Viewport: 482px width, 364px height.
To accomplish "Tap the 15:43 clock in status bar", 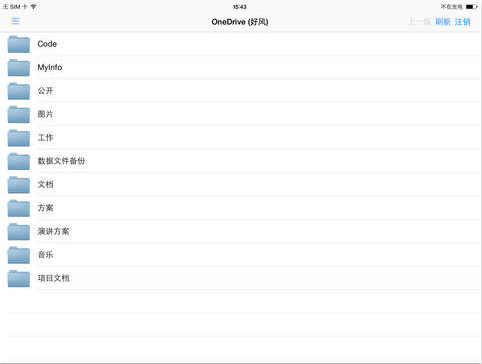I will [240, 7].
